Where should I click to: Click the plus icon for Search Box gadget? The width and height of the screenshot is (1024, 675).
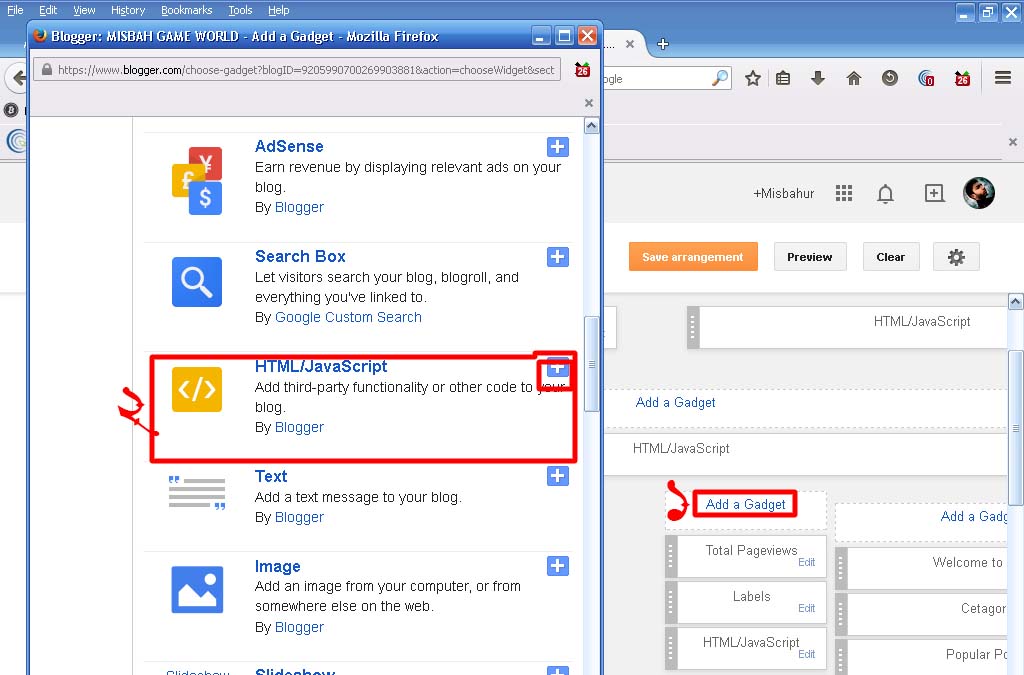(558, 257)
